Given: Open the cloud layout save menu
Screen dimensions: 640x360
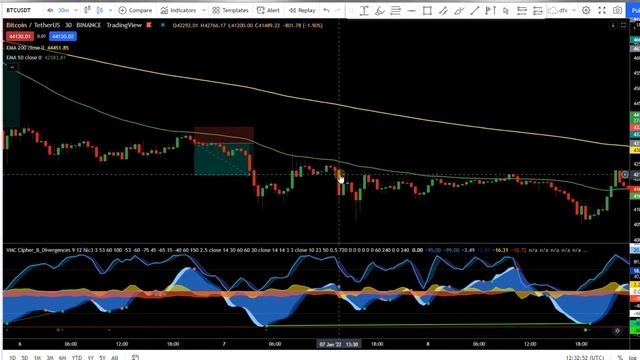Looking at the screenshot, I should 558,10.
